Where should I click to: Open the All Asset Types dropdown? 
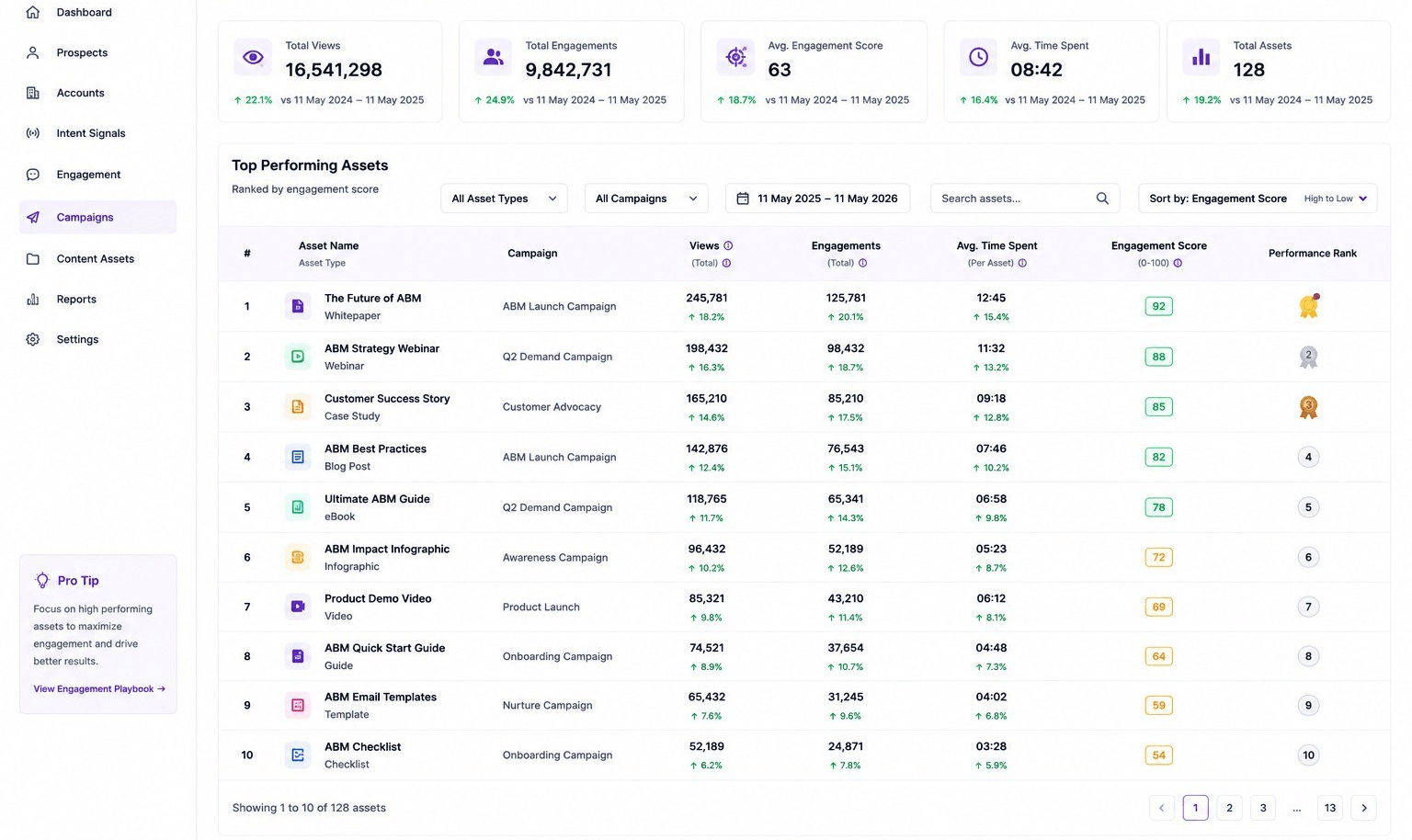(504, 199)
